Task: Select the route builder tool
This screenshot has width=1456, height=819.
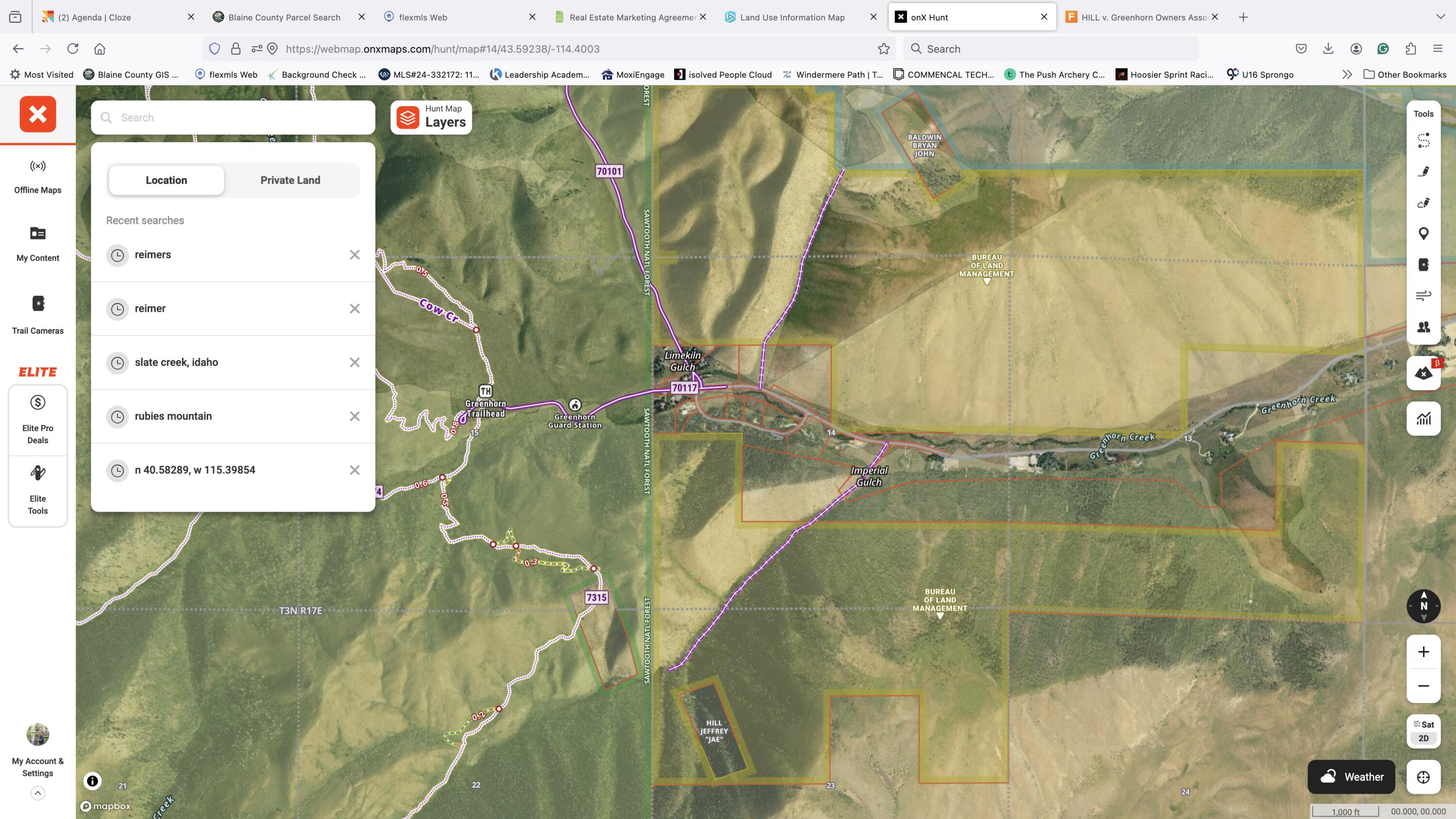Action: click(x=1423, y=140)
